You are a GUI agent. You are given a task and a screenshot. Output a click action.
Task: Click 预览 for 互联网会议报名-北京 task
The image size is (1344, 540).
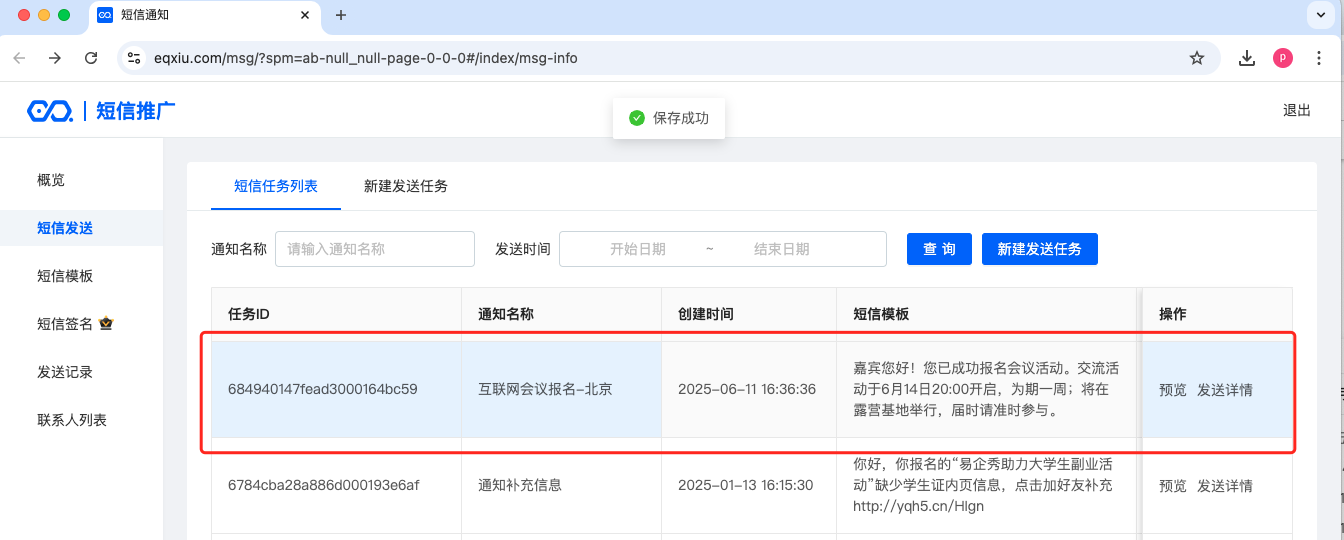pos(1172,390)
